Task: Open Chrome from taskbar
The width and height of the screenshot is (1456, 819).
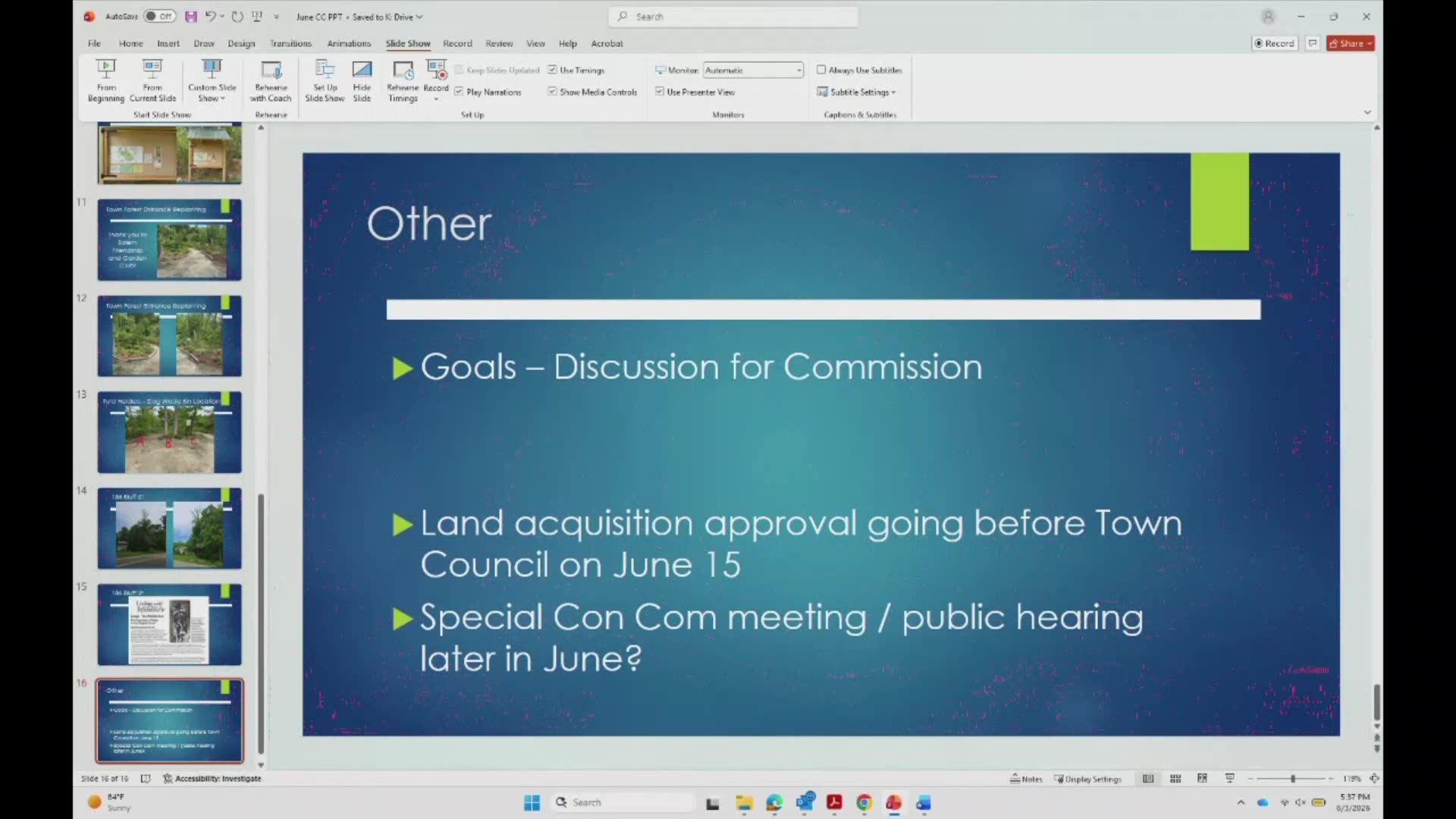Action: point(864,802)
